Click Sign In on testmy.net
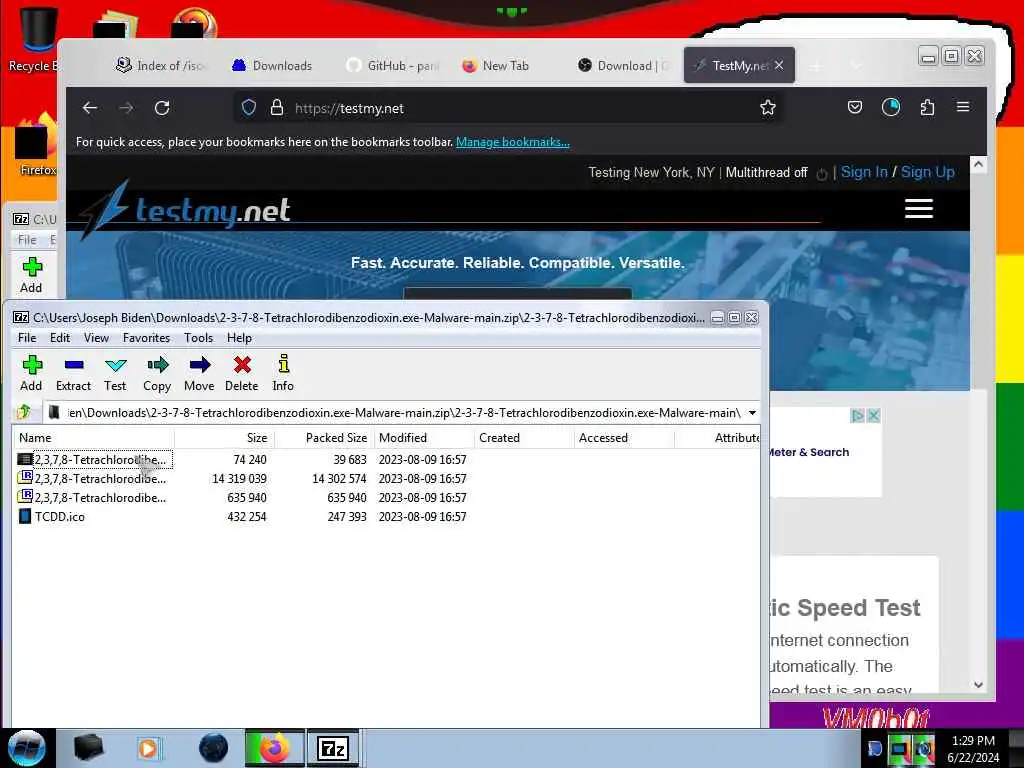Viewport: 1024px width, 768px height. click(864, 172)
